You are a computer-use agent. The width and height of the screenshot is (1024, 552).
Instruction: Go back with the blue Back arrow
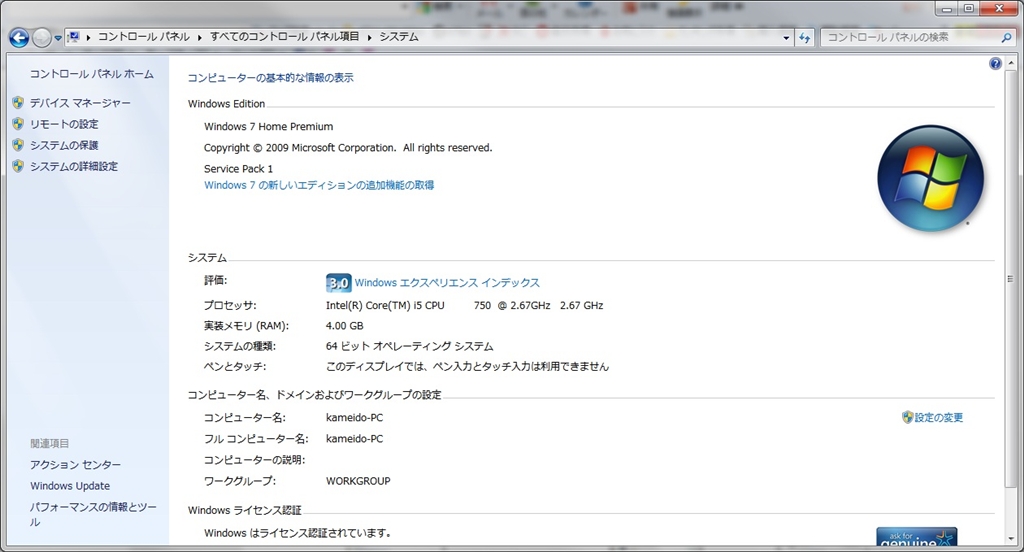tap(19, 38)
